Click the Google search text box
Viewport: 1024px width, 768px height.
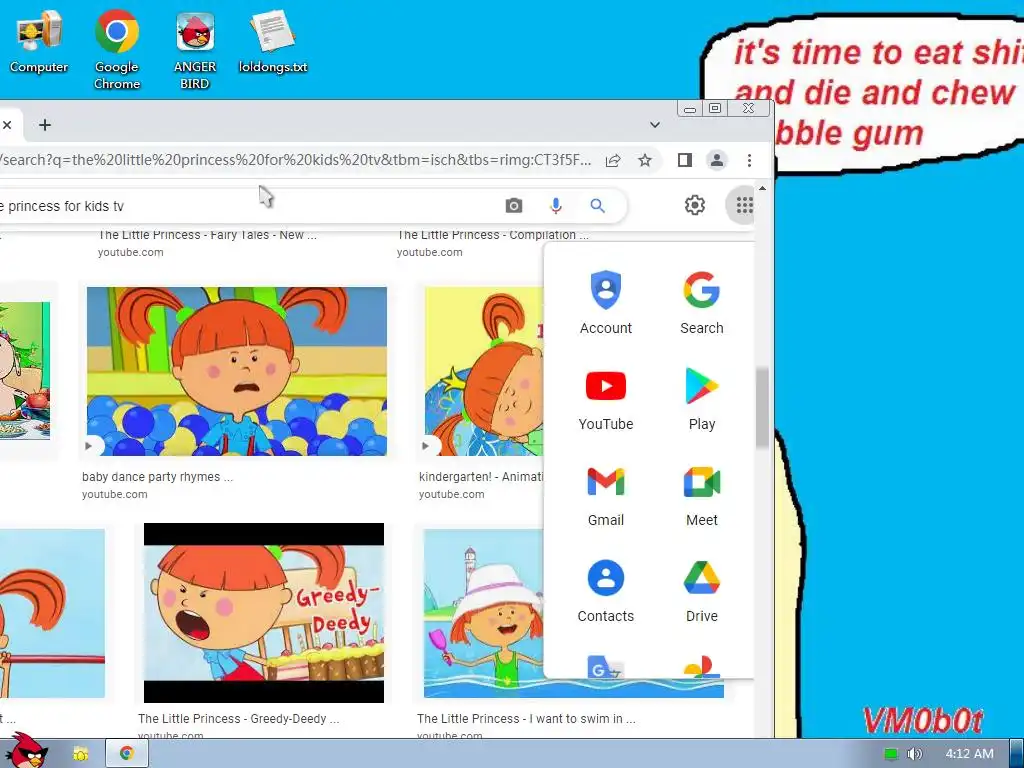[x=248, y=206]
